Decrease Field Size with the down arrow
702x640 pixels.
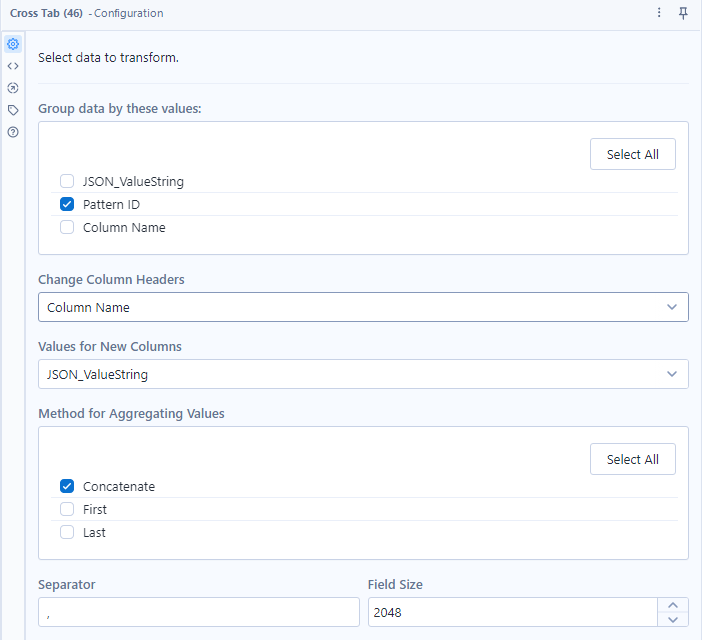click(x=672, y=619)
